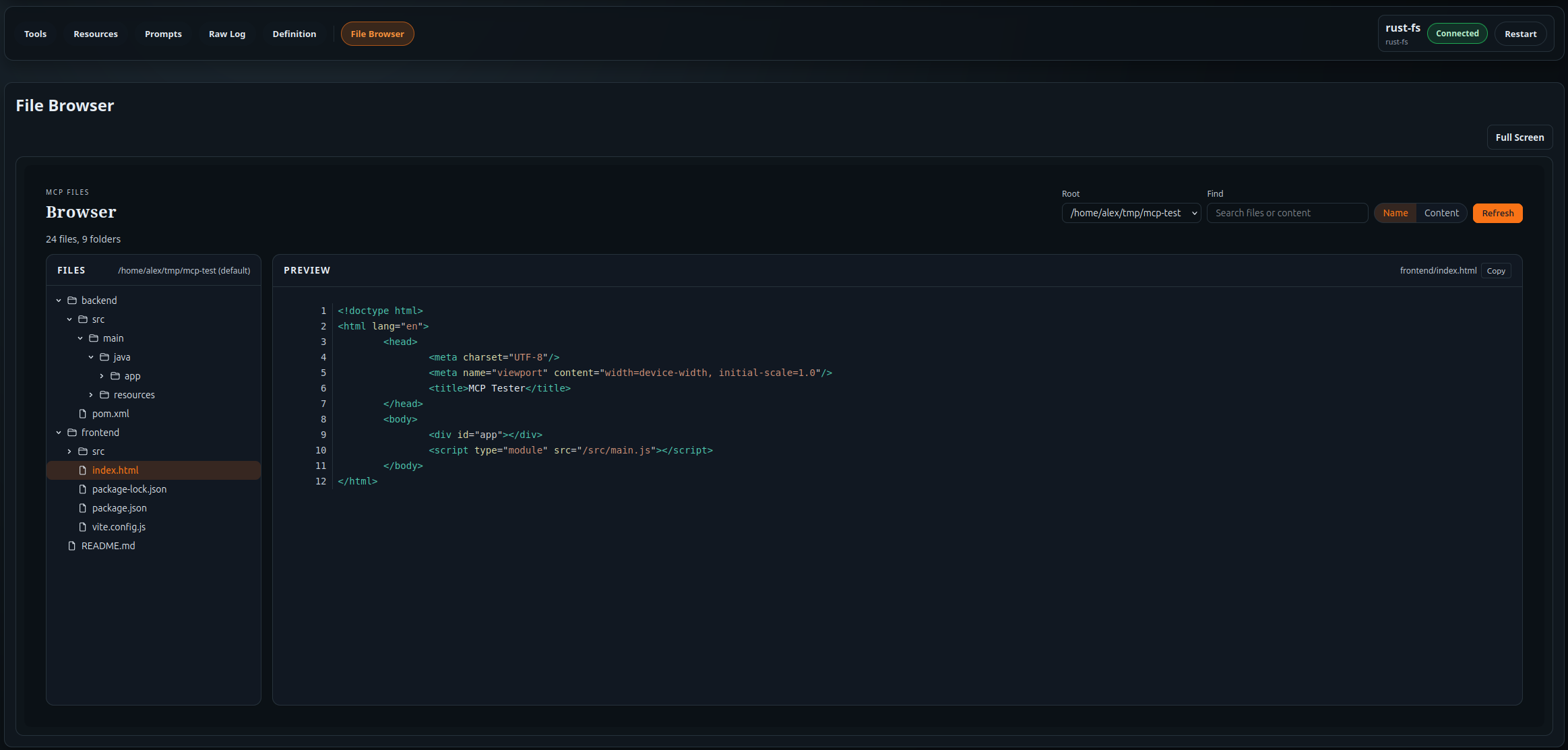Click the file icon beside index.html
The height and width of the screenshot is (750, 1568).
84,470
